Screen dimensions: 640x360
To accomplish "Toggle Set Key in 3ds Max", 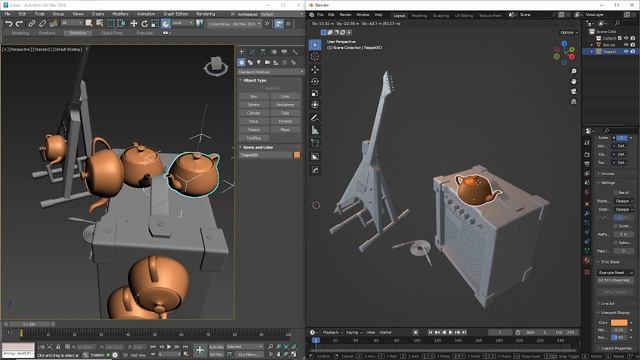I will coord(216,354).
